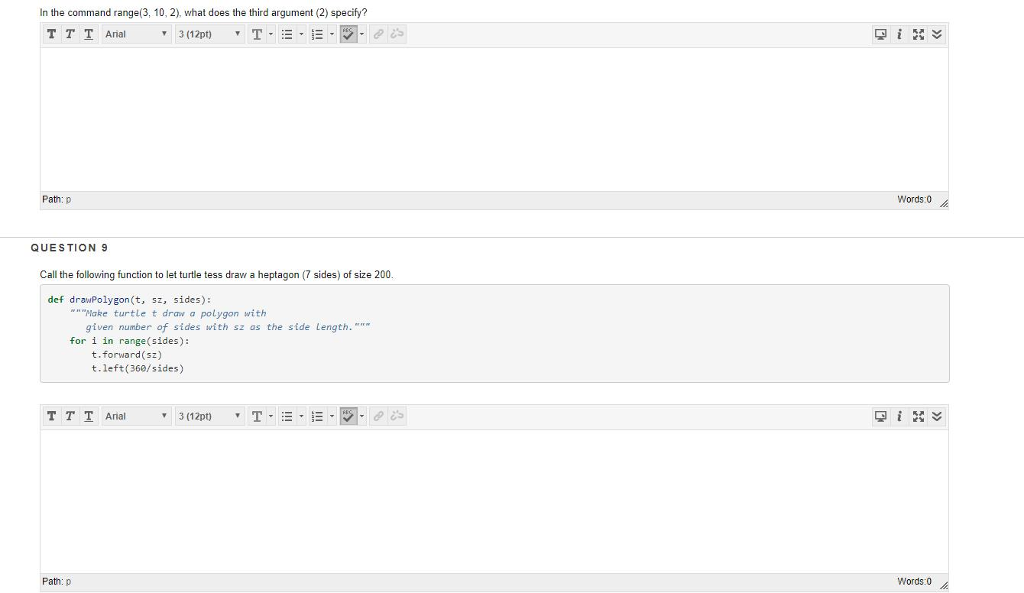Image resolution: width=1024 pixels, height=593 pixels.
Task: Click into the Question 9 answer text area
Action: [494, 501]
